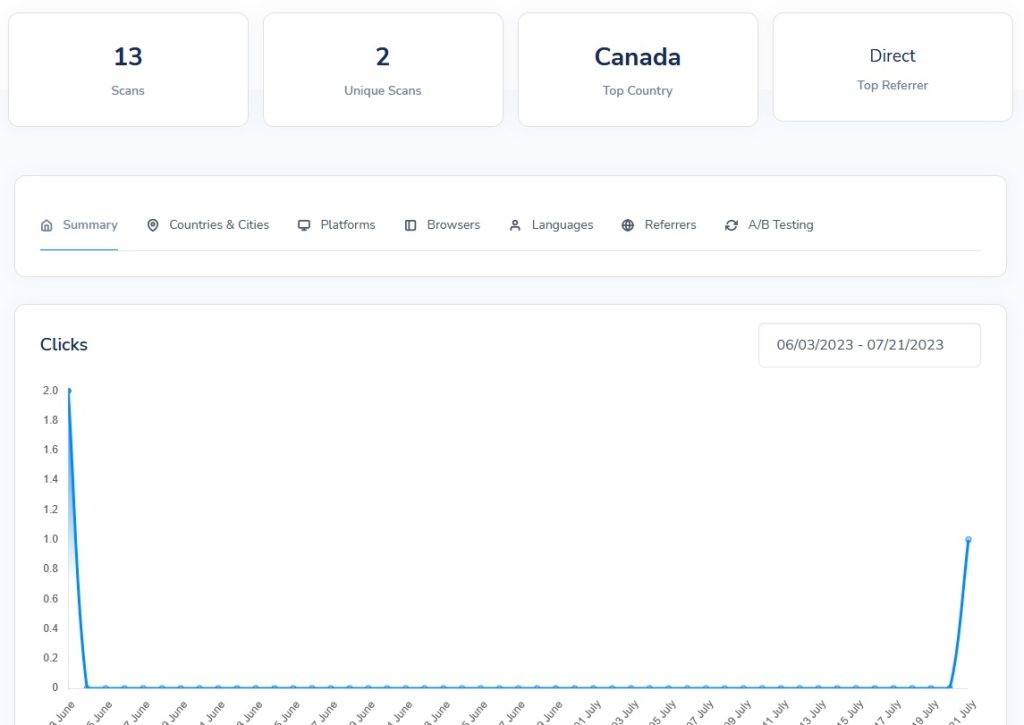Click the person icon for Languages
The height and width of the screenshot is (725, 1024).
click(x=515, y=225)
